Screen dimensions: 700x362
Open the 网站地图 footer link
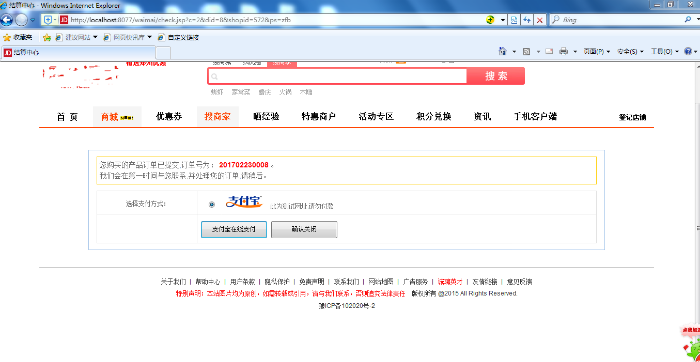click(x=380, y=282)
